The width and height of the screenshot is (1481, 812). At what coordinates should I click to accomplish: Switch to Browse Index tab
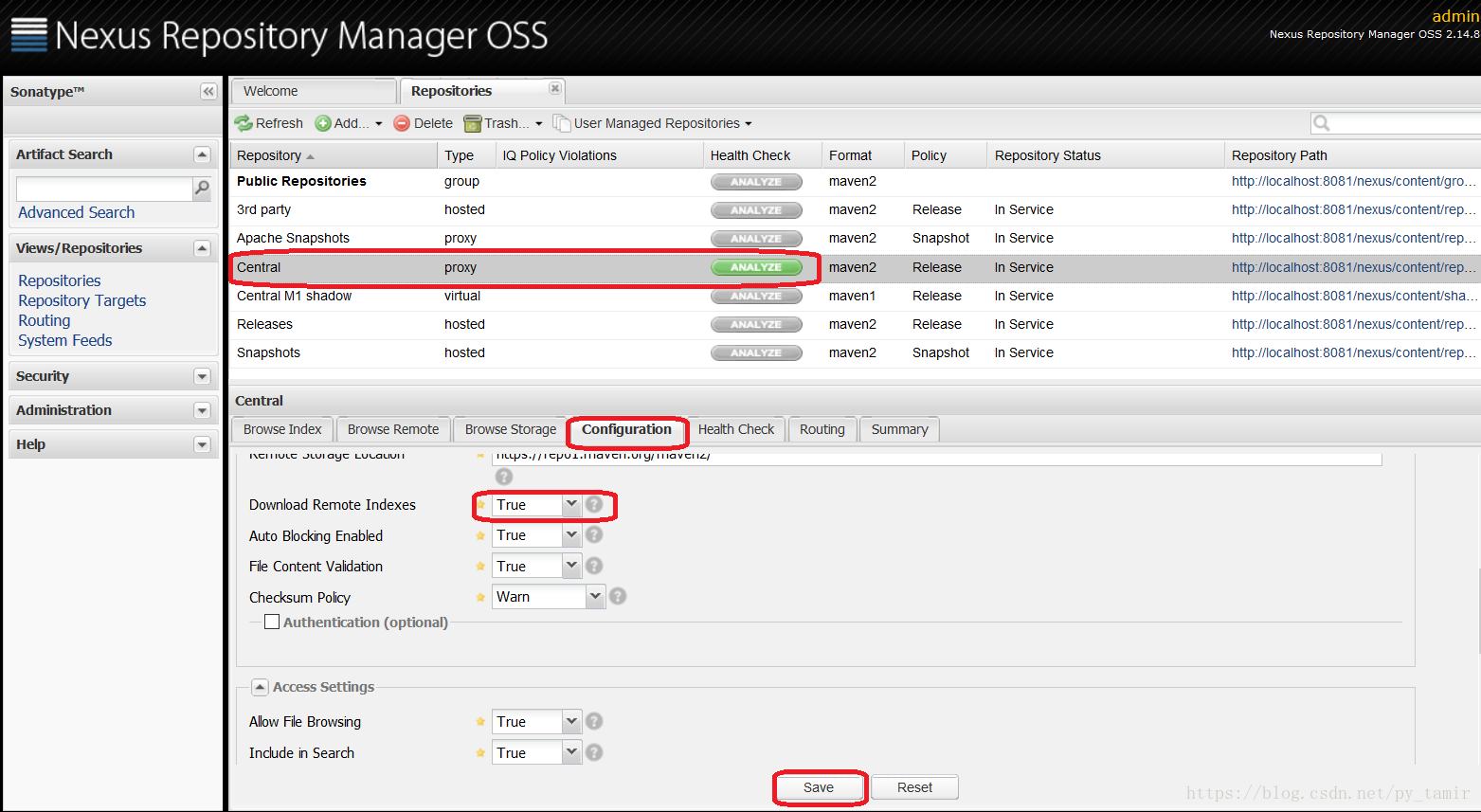coord(282,429)
